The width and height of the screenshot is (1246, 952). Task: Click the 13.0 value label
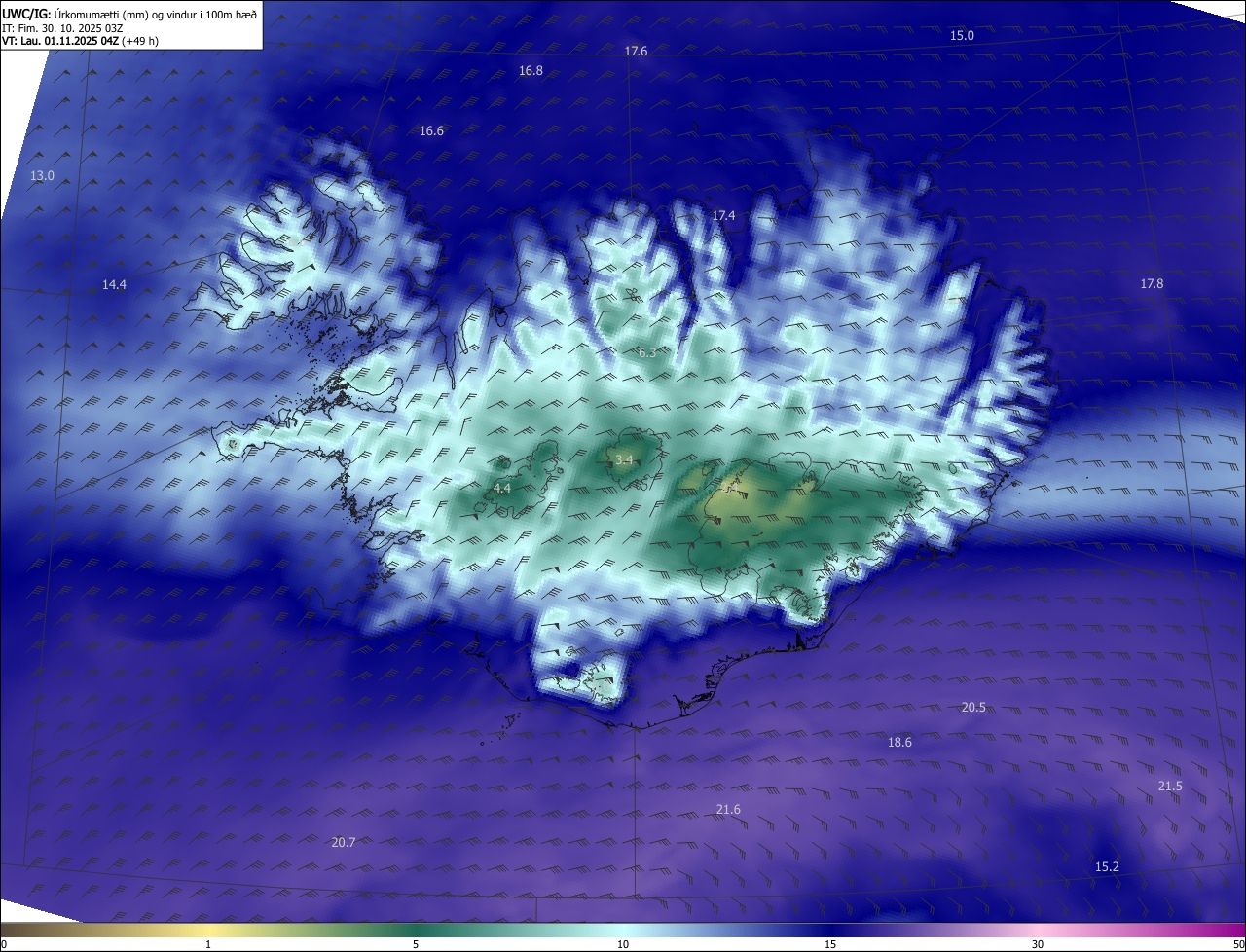[x=42, y=175]
